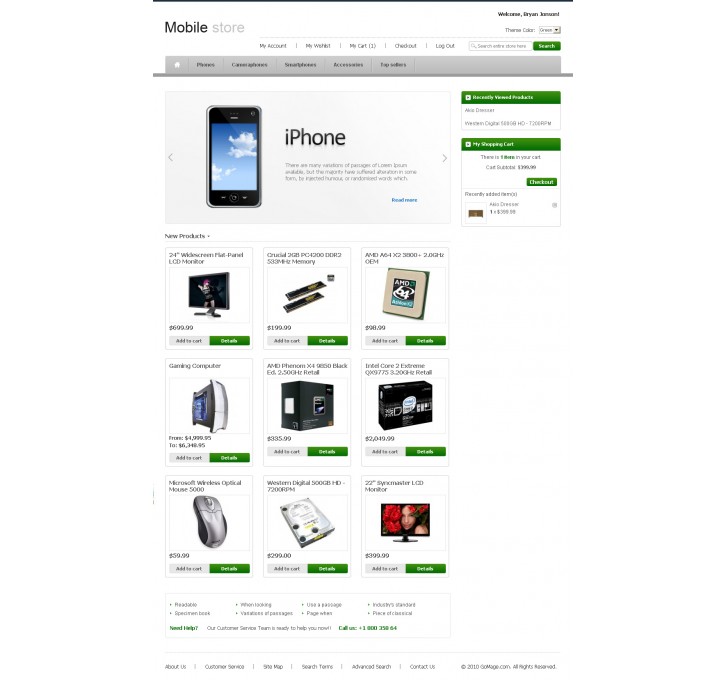725x680 pixels.
Task: View Details for AMD A64 X2 processor
Action: pyautogui.click(x=425, y=341)
